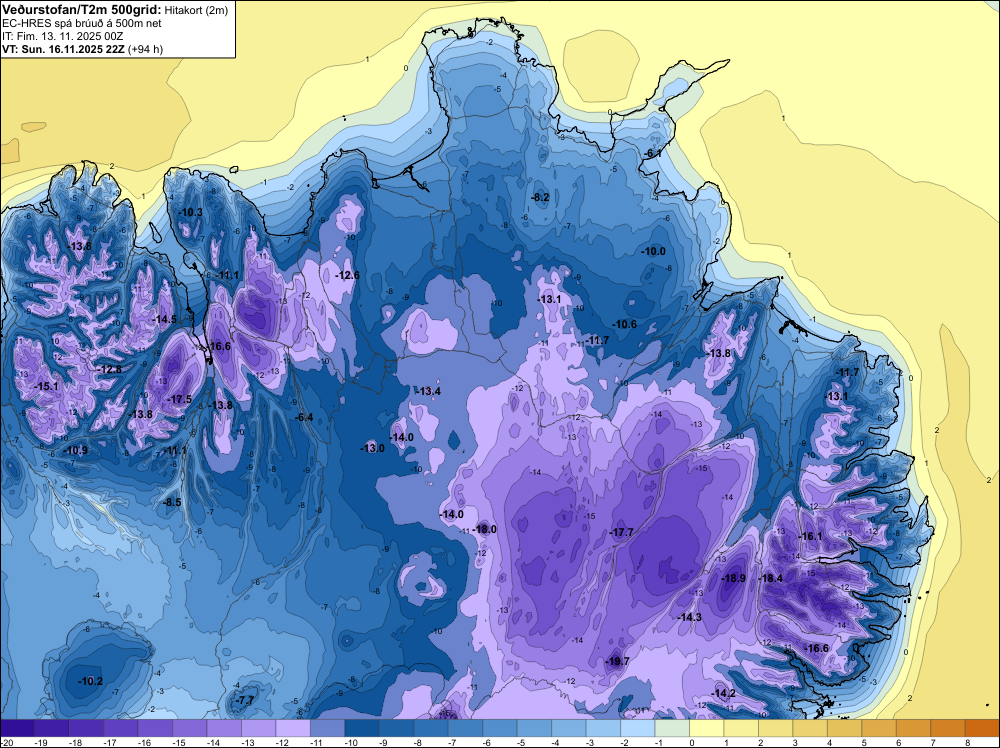Click the -10.6 temperature value
Image resolution: width=1000 pixels, height=748 pixels.
[x=624, y=324]
